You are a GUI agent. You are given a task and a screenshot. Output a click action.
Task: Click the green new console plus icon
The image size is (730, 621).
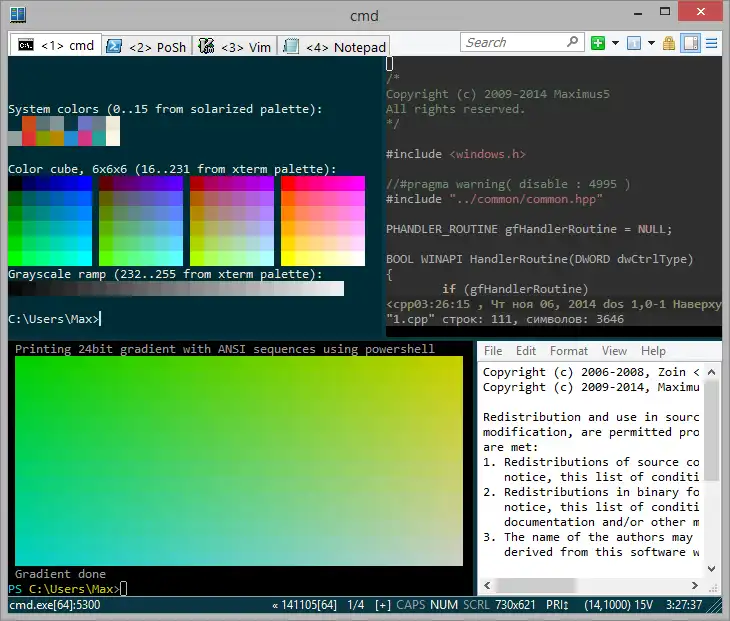click(598, 43)
